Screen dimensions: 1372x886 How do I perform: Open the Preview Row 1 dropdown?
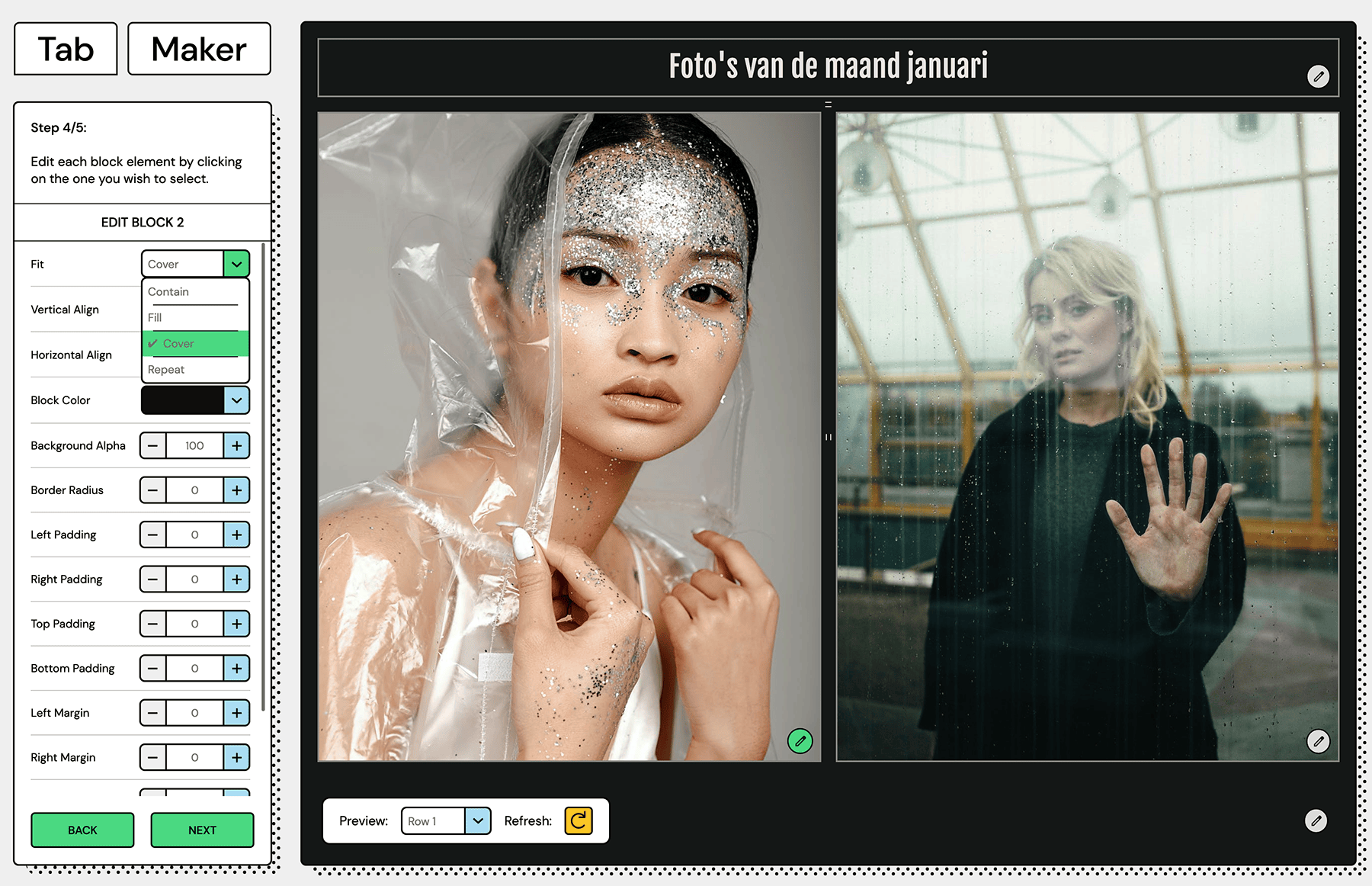[x=446, y=821]
